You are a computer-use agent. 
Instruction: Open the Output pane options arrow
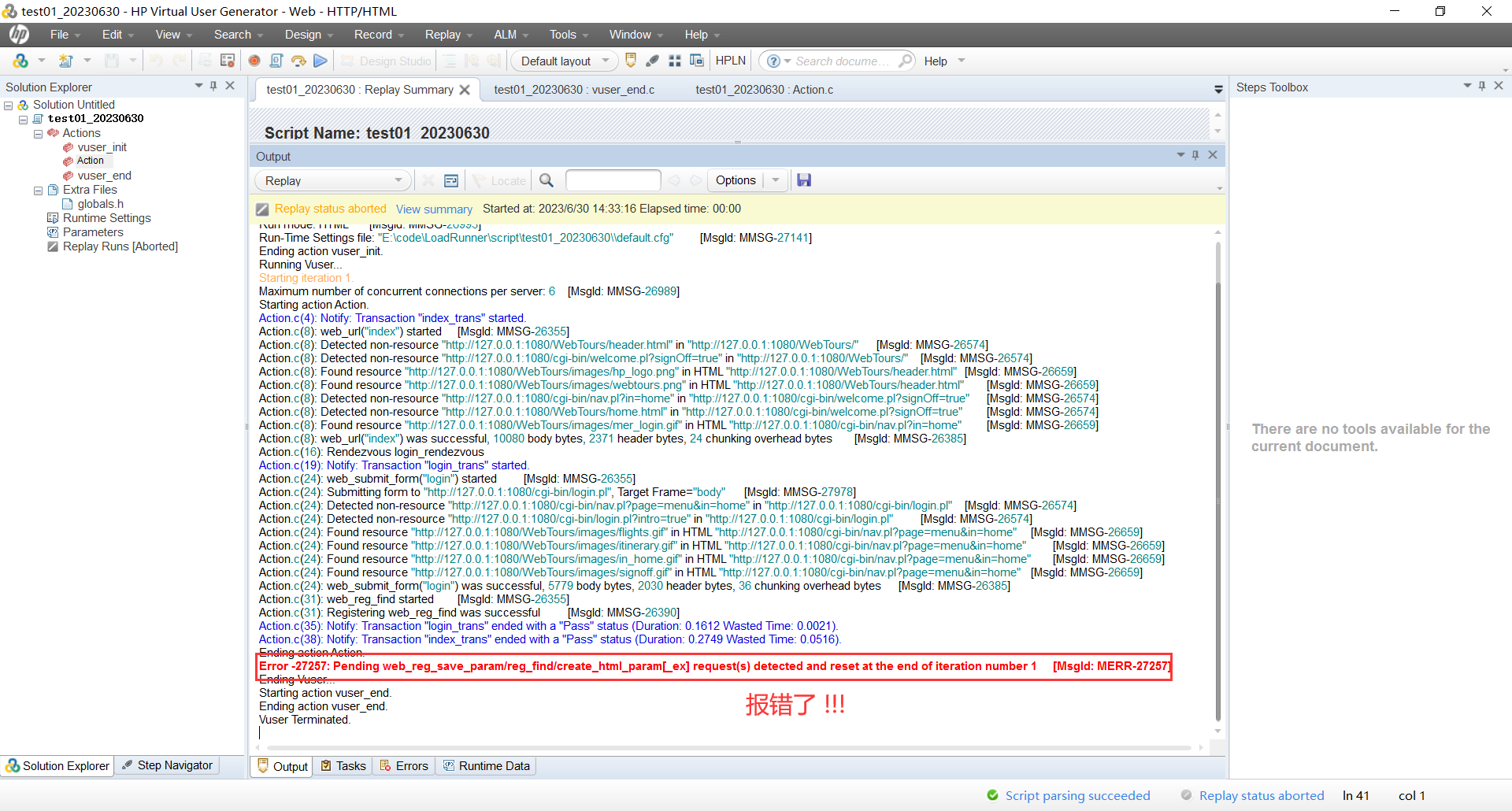1180,155
